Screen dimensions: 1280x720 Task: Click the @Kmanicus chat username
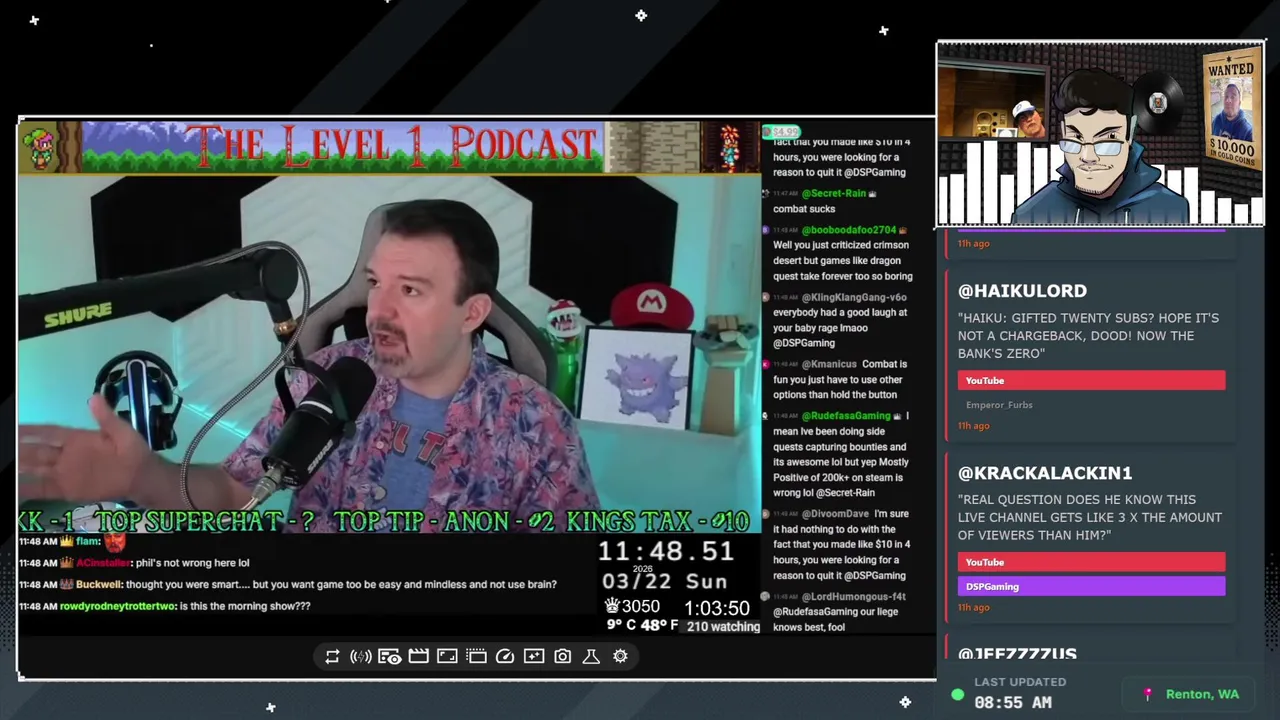pyautogui.click(x=829, y=364)
